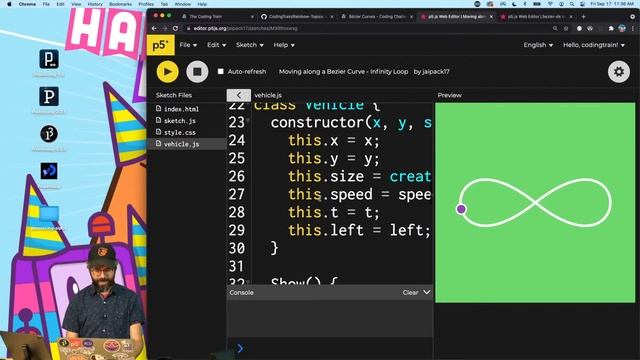Clear the console output
The width and height of the screenshot is (640, 360).
[x=410, y=293]
